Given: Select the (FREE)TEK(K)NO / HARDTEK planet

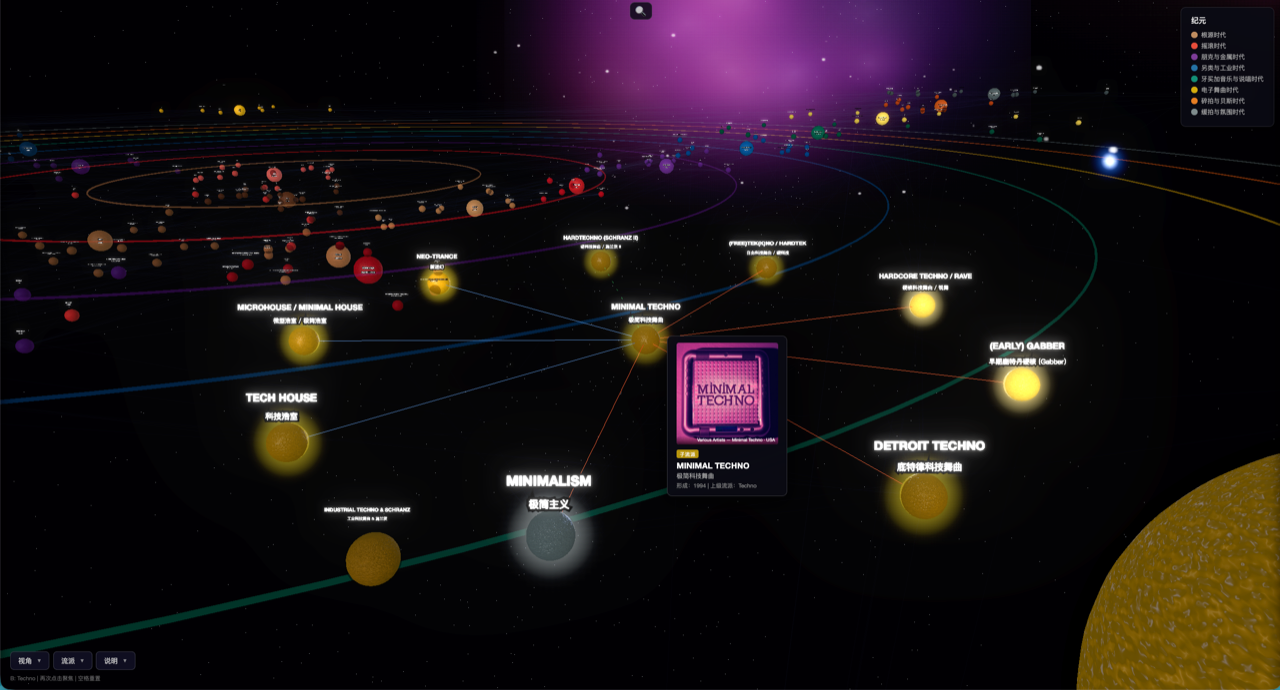Looking at the screenshot, I should point(766,267).
